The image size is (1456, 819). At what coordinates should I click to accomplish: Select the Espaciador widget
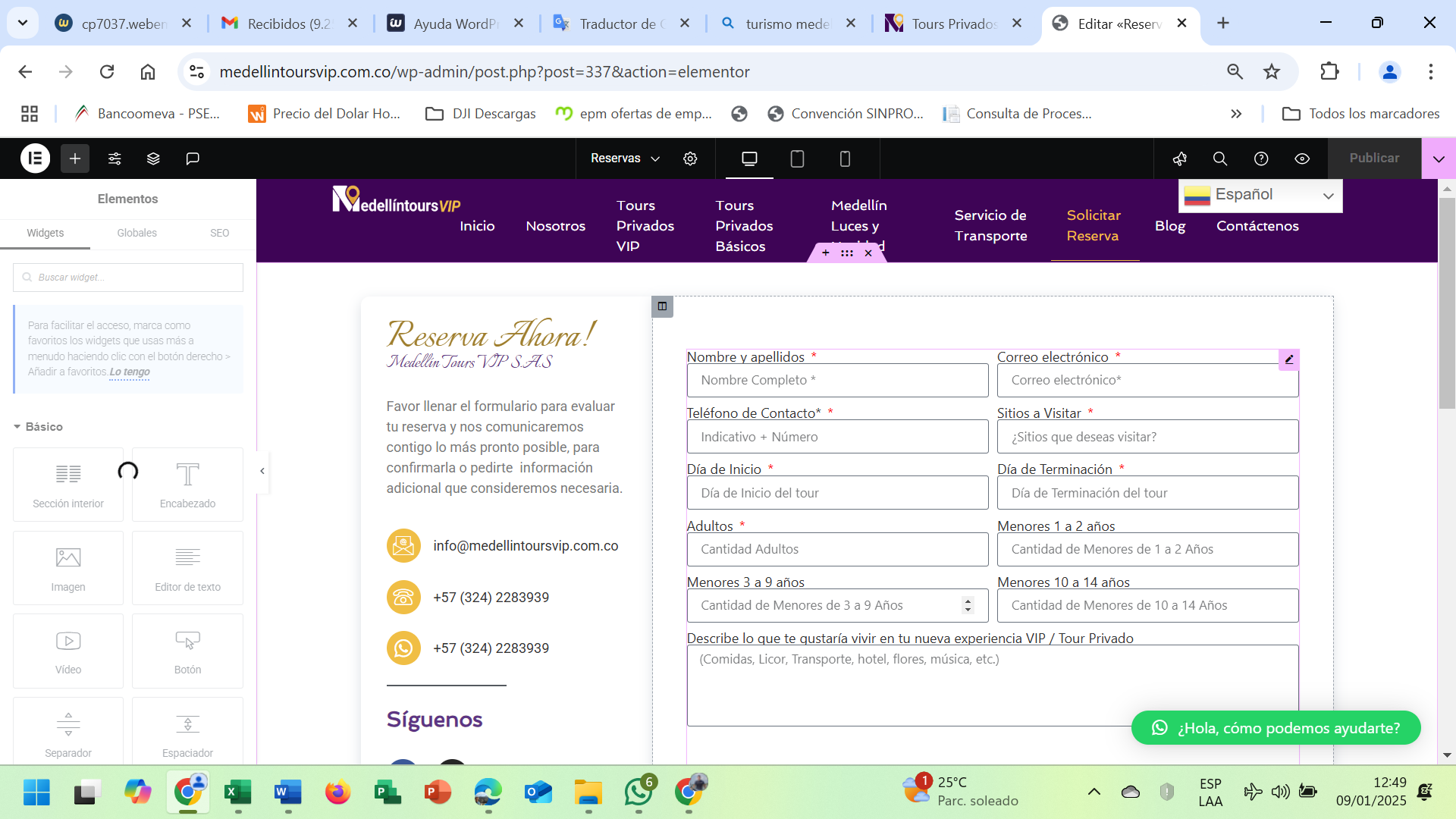[187, 733]
